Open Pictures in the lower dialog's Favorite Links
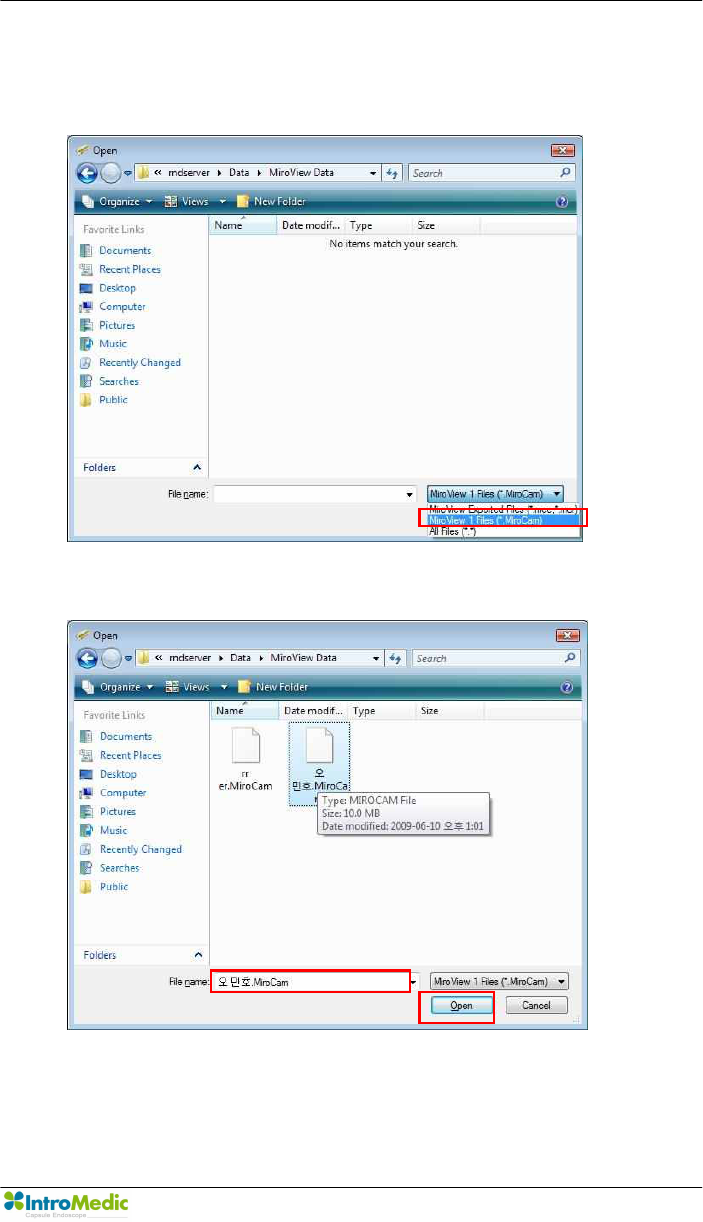The image size is (703, 1222). point(117,812)
